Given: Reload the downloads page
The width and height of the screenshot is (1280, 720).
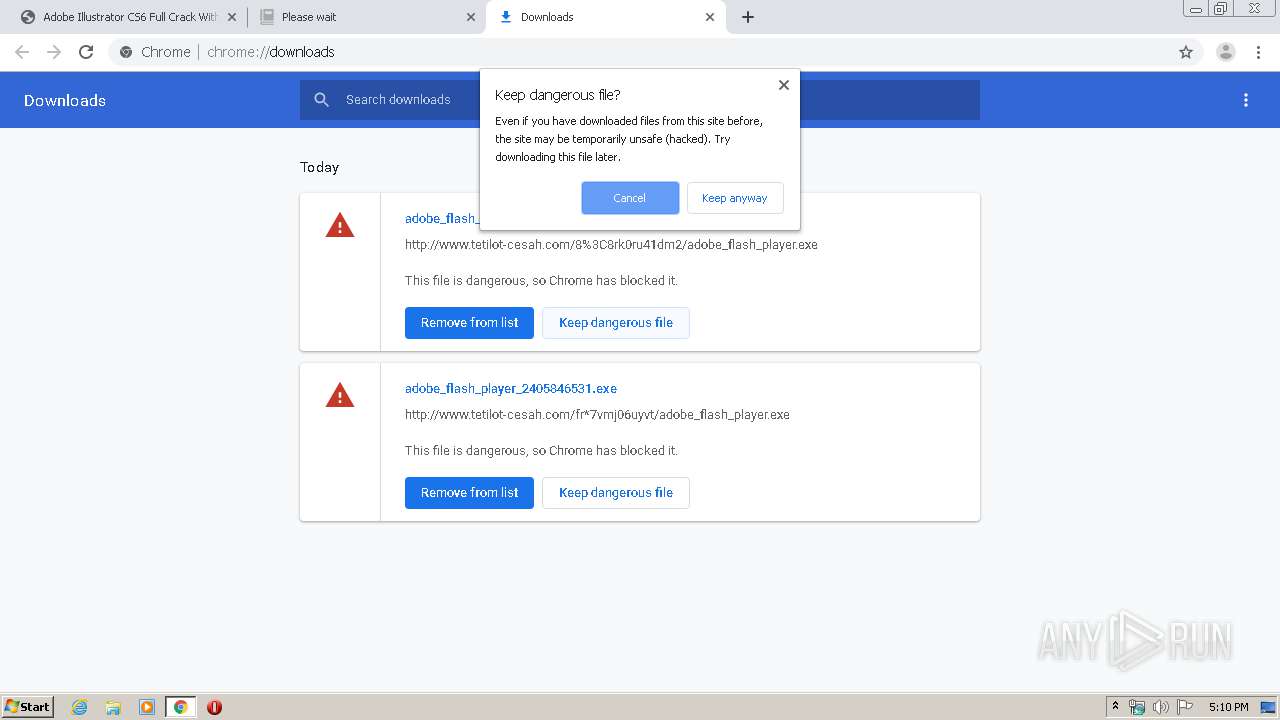Looking at the screenshot, I should tap(86, 52).
